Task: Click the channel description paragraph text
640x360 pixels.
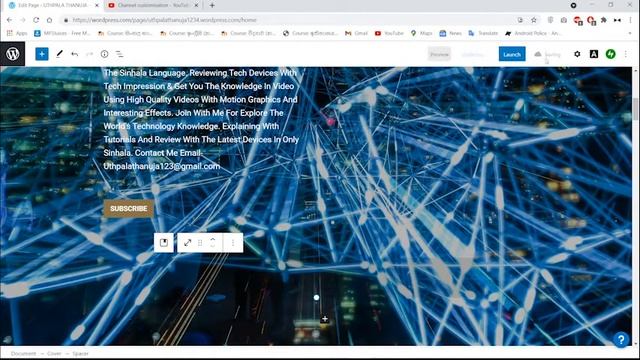Action: [x=201, y=119]
